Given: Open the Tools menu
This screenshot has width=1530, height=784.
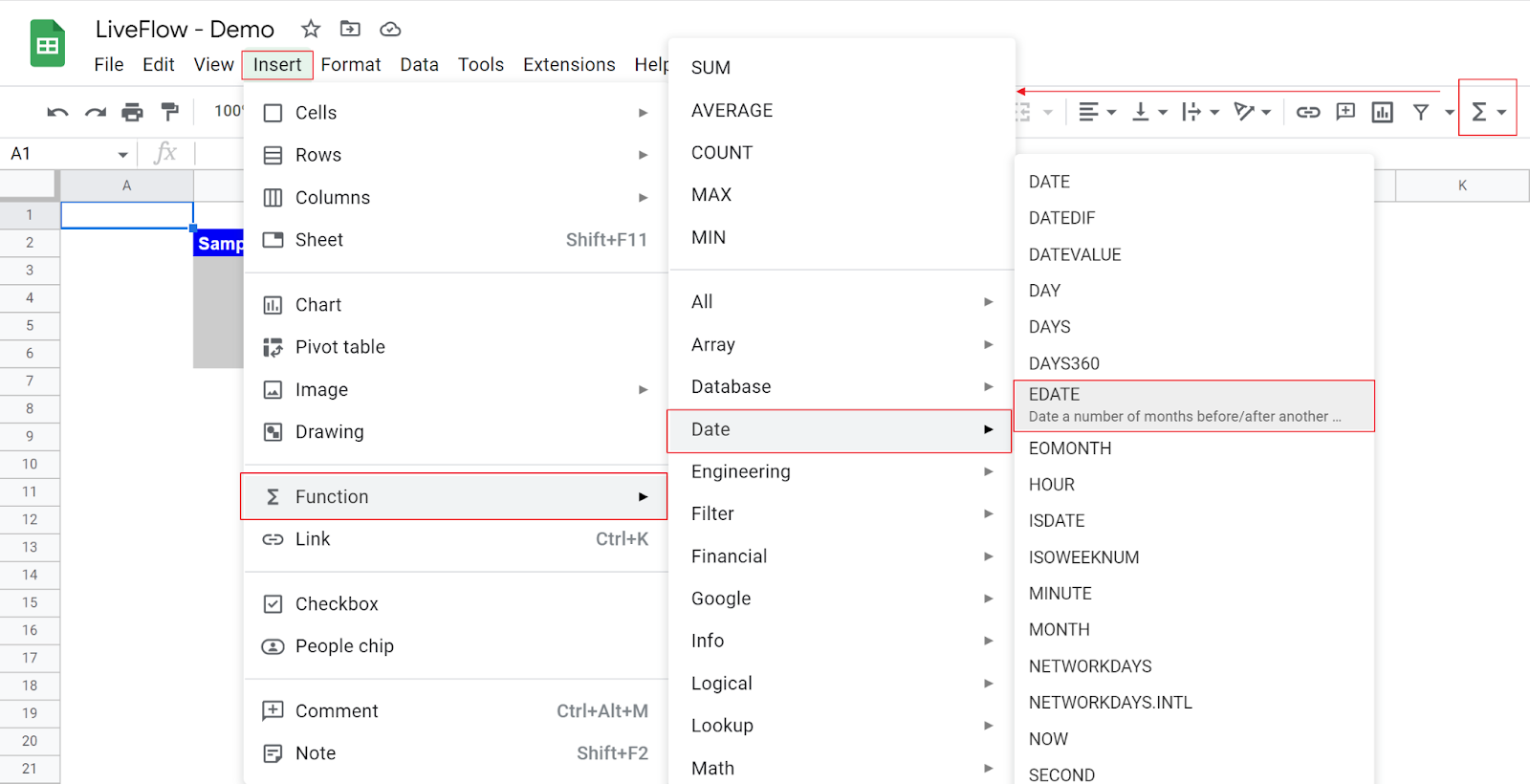Looking at the screenshot, I should coord(480,64).
